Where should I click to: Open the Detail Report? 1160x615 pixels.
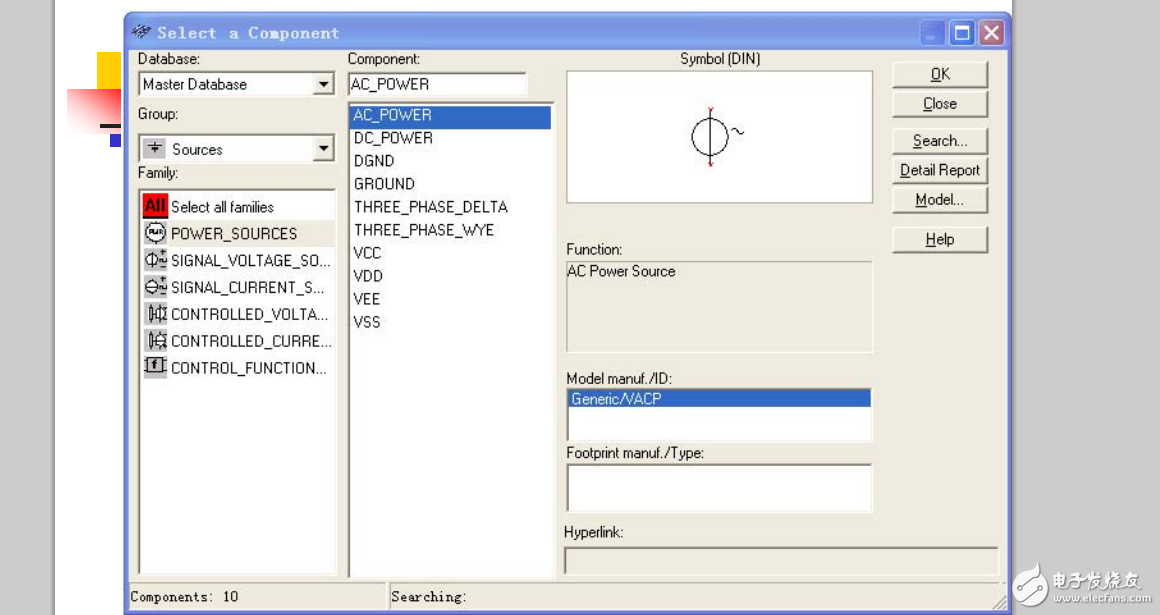pyautogui.click(x=939, y=170)
